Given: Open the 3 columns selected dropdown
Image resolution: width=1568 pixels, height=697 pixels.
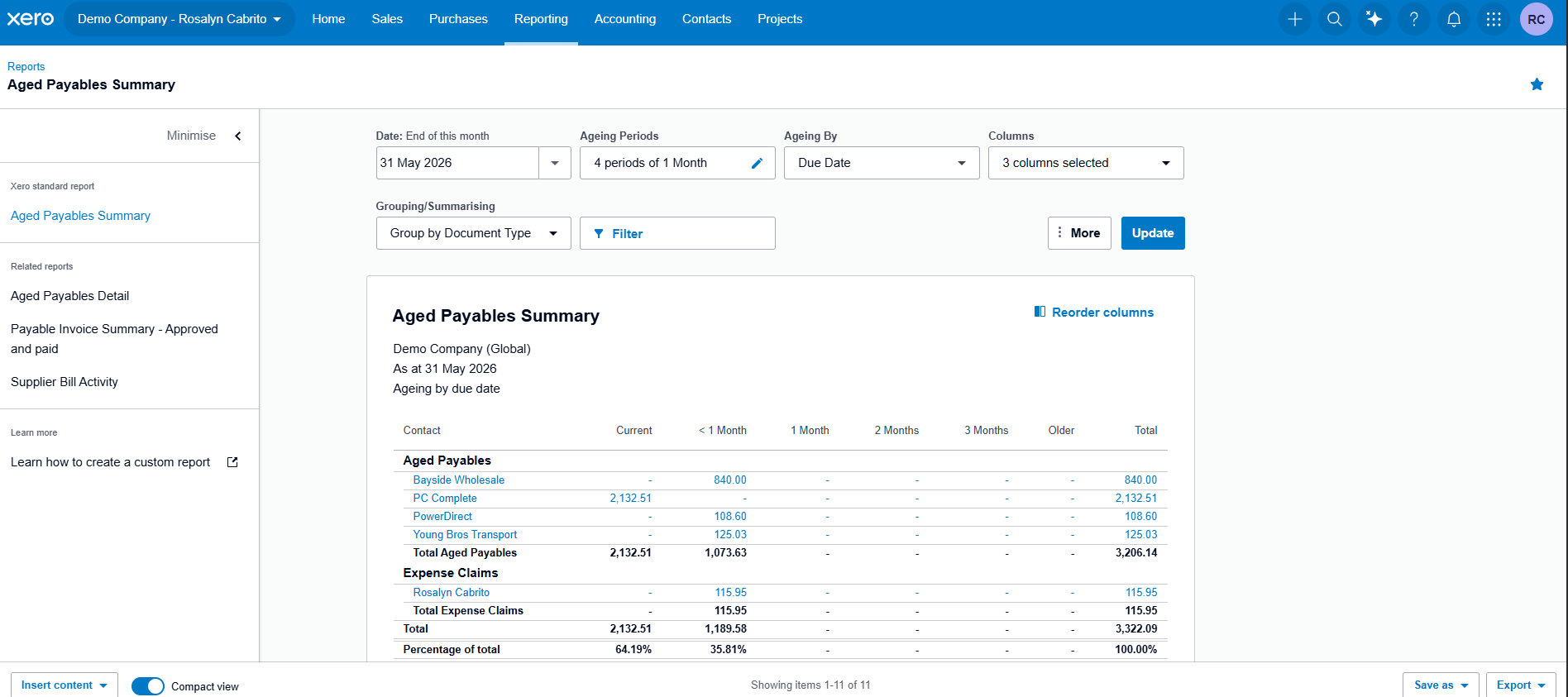Looking at the screenshot, I should point(1086,163).
